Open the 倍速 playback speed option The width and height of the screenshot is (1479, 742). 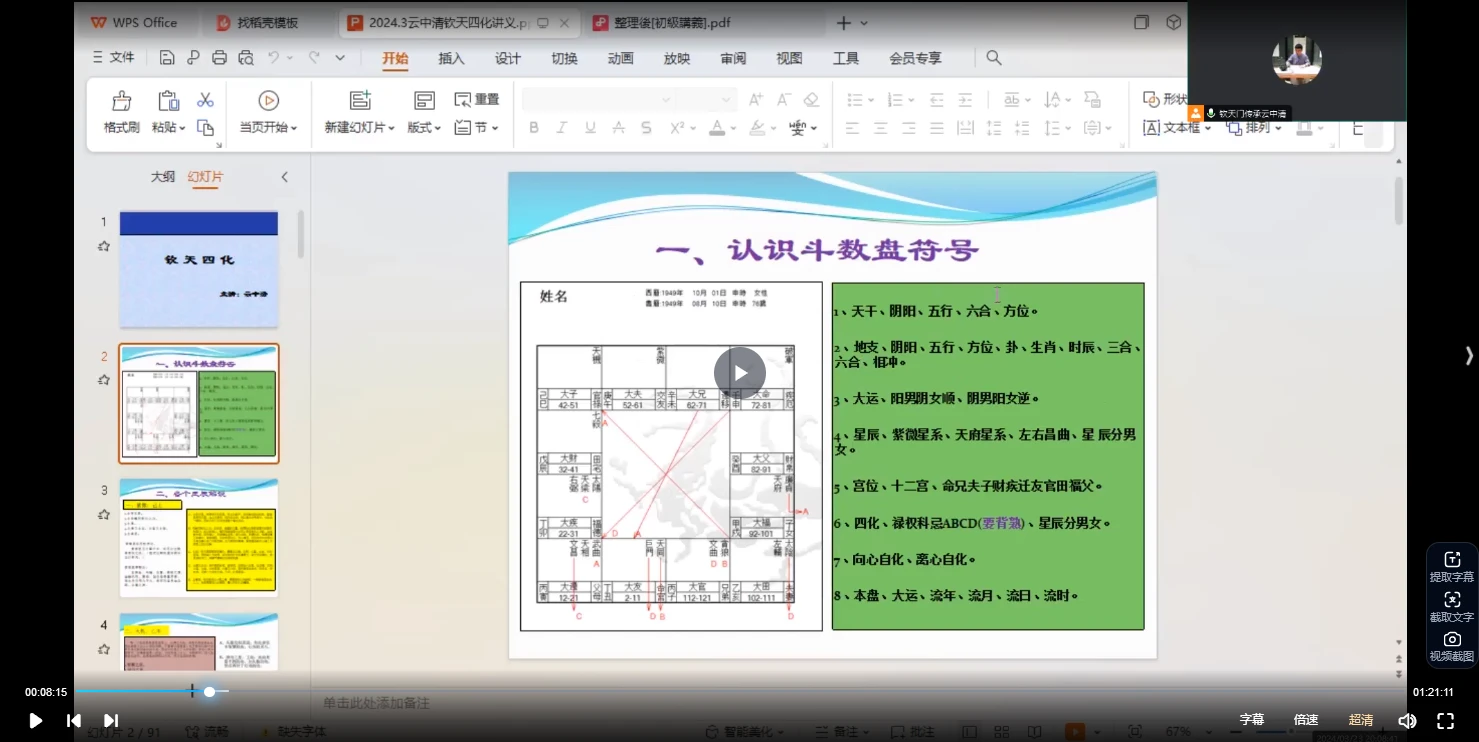pos(1306,720)
